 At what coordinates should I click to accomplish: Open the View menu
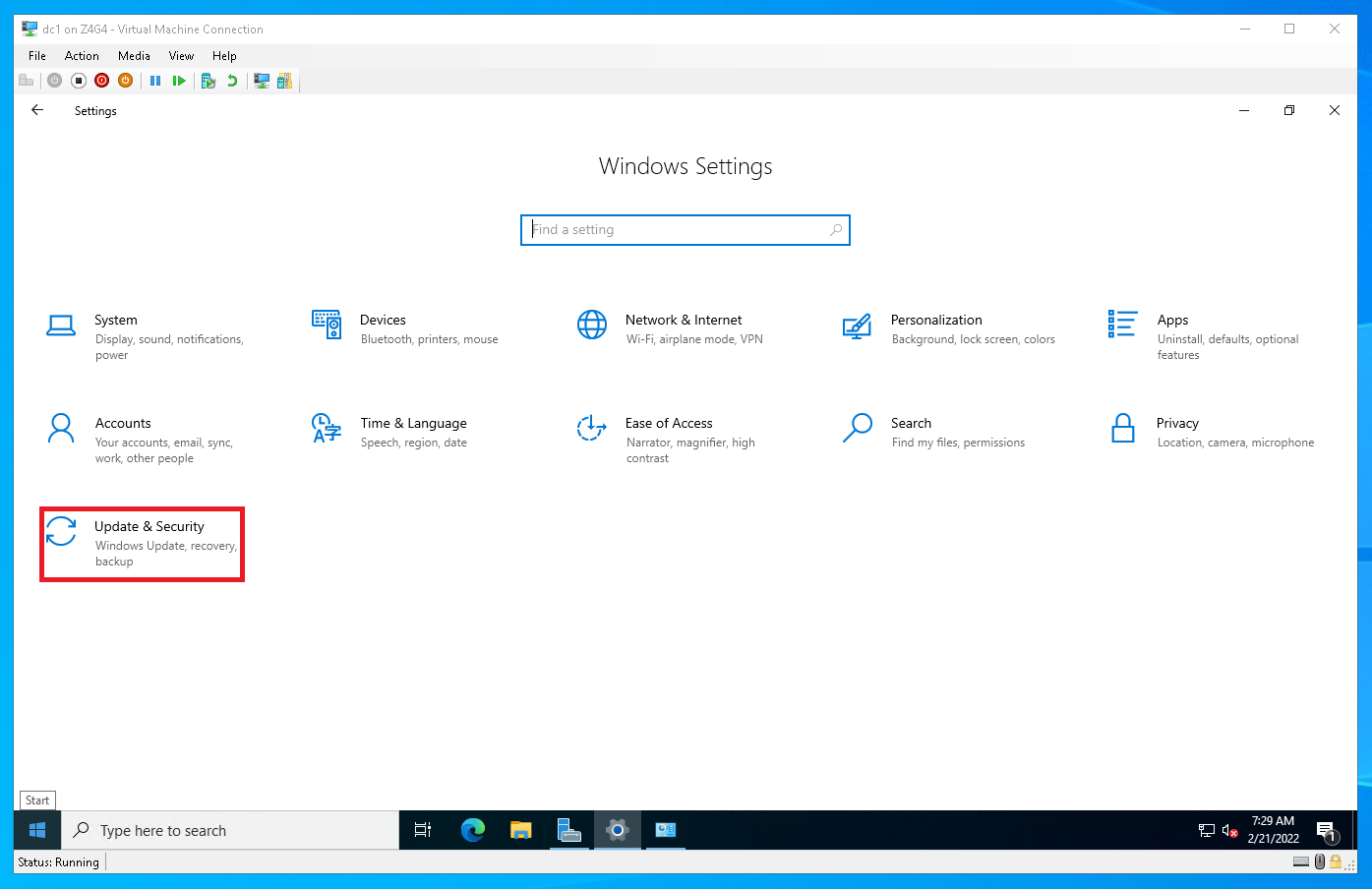[x=181, y=56]
